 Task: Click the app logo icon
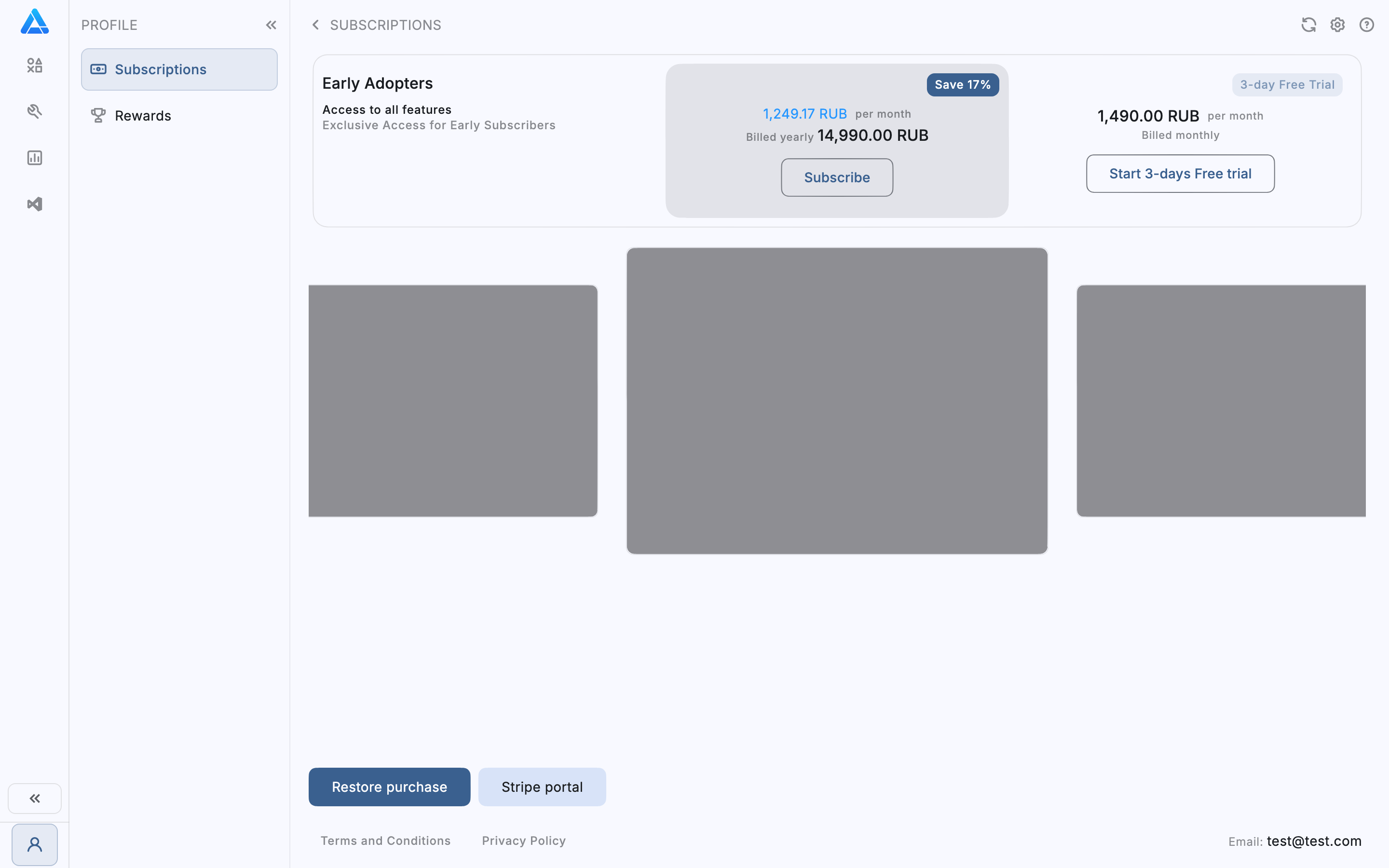click(34, 22)
